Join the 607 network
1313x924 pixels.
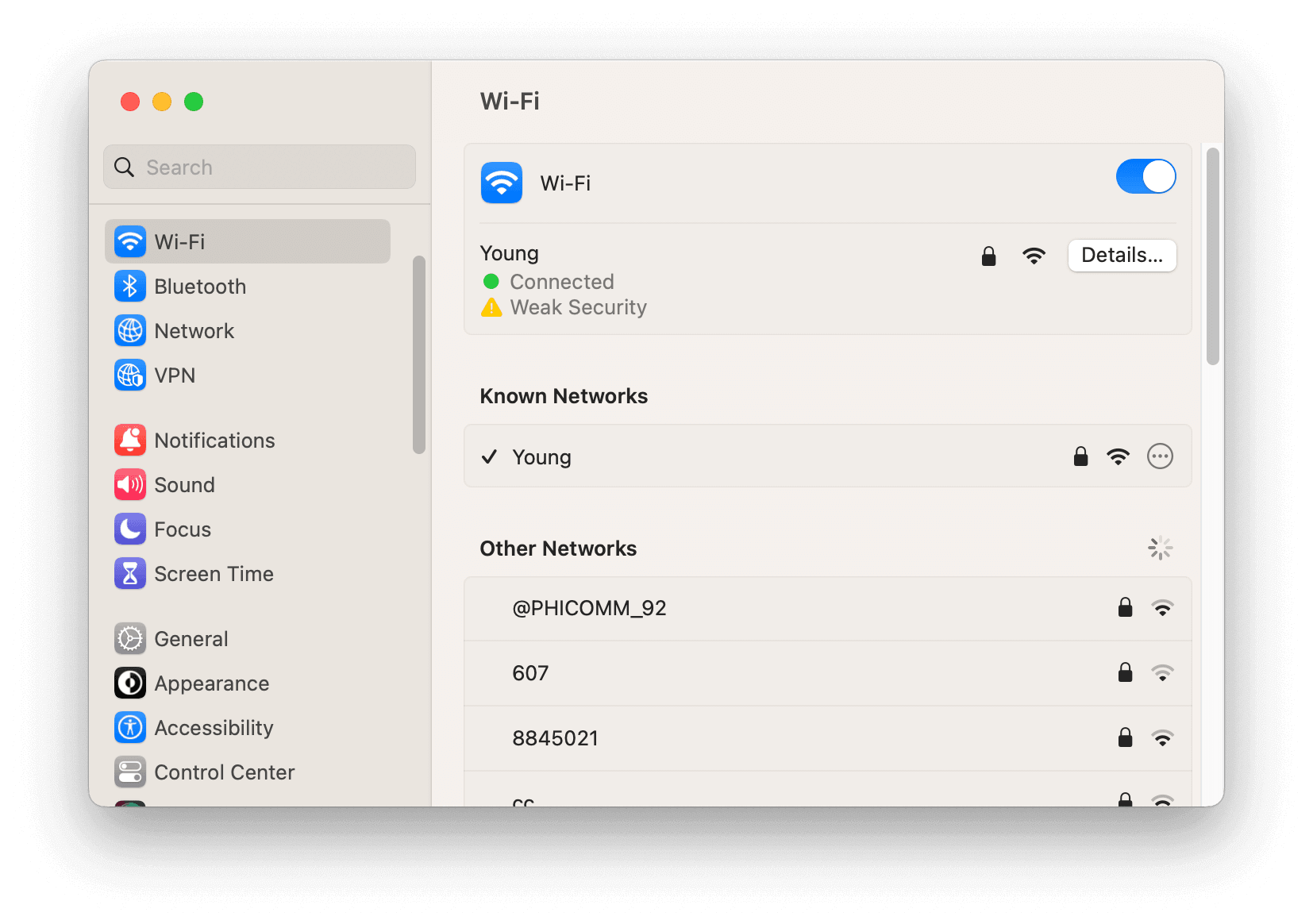(x=828, y=673)
